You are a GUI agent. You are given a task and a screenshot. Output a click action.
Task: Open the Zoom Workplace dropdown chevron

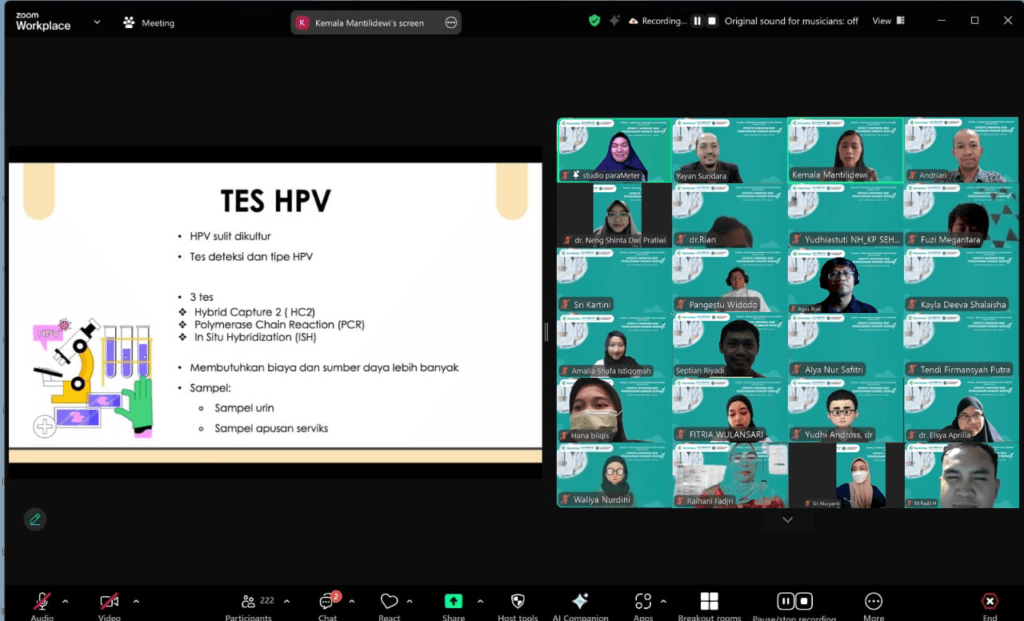97,21
